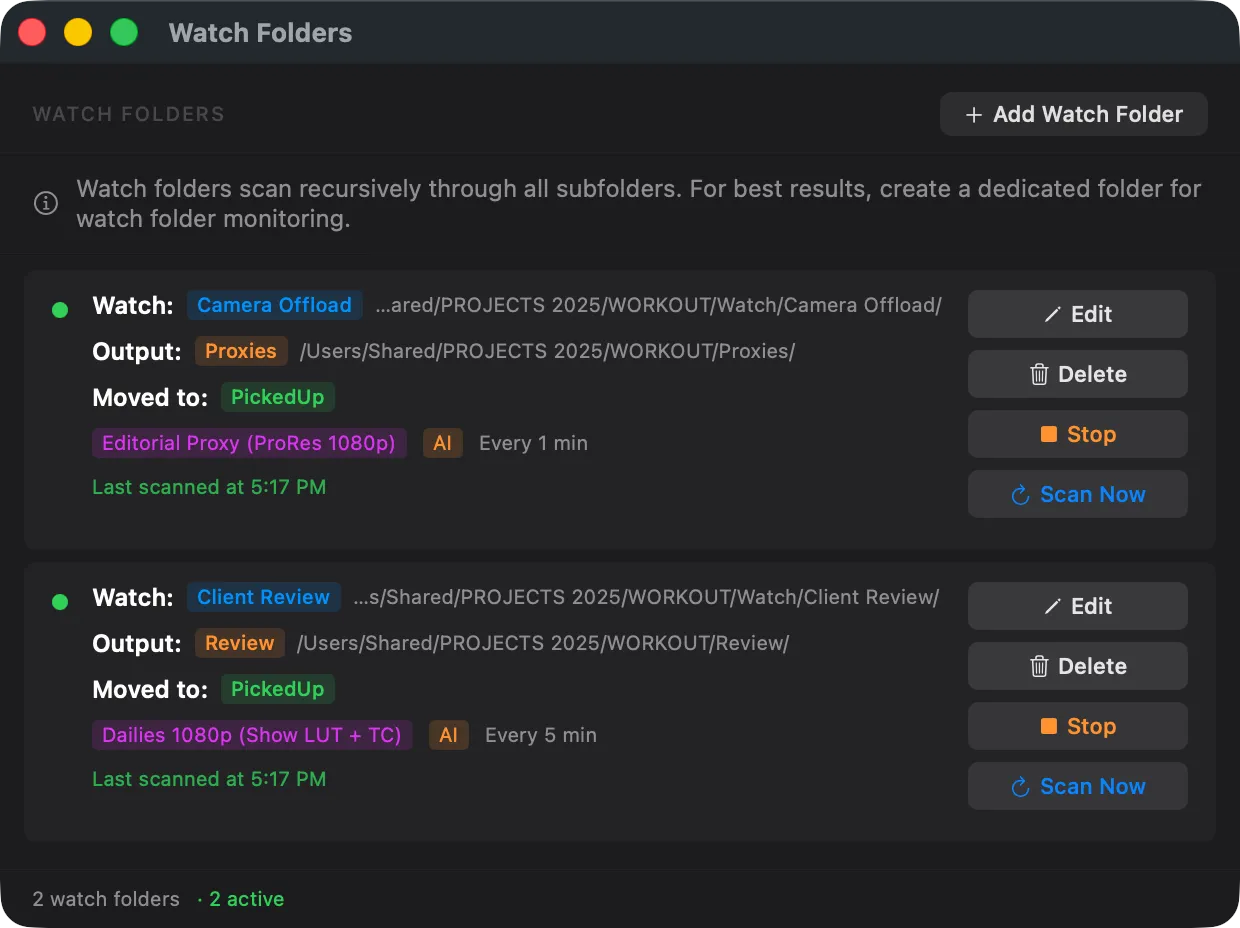Screen dimensions: 1240x928
Task: Click the info circle icon beside recursive scan note
Action: coord(46,203)
